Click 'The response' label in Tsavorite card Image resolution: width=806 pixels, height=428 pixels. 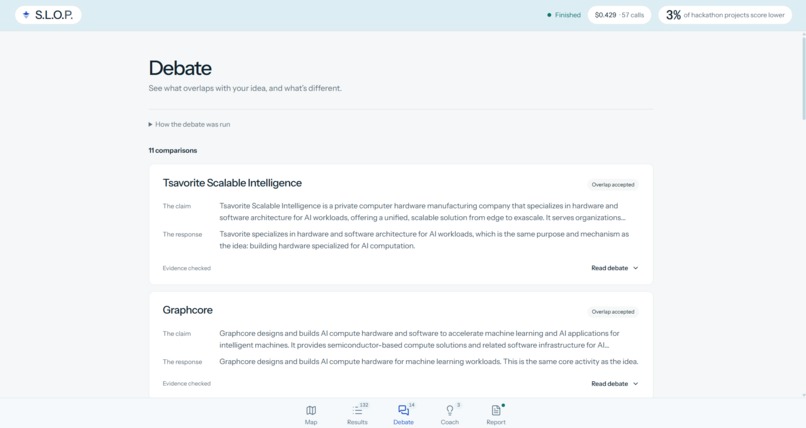click(182, 234)
